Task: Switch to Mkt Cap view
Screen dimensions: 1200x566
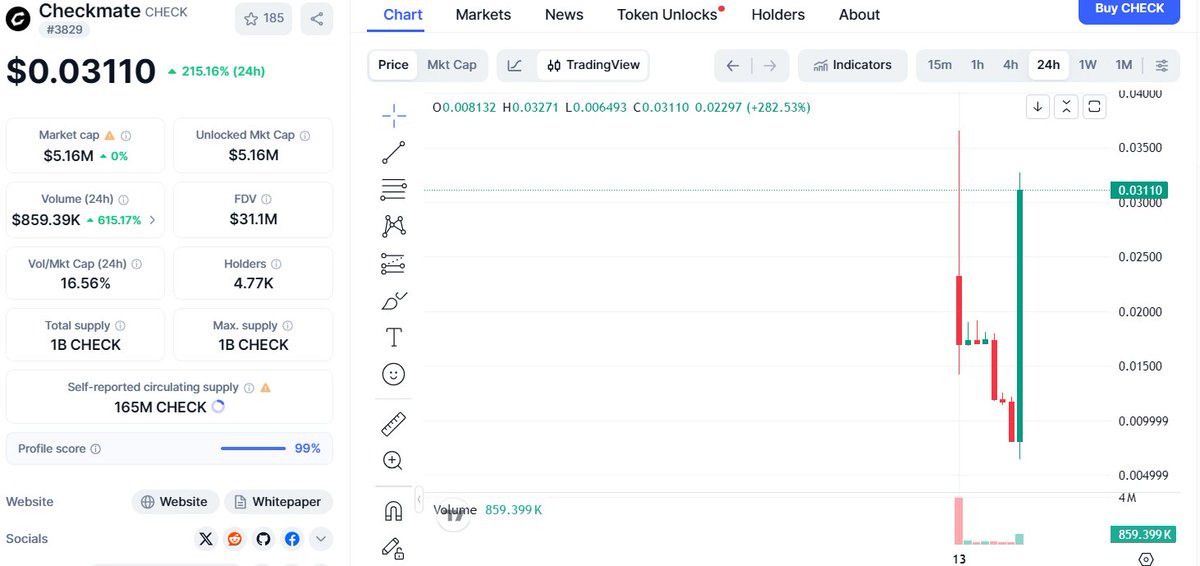Action: pos(452,65)
